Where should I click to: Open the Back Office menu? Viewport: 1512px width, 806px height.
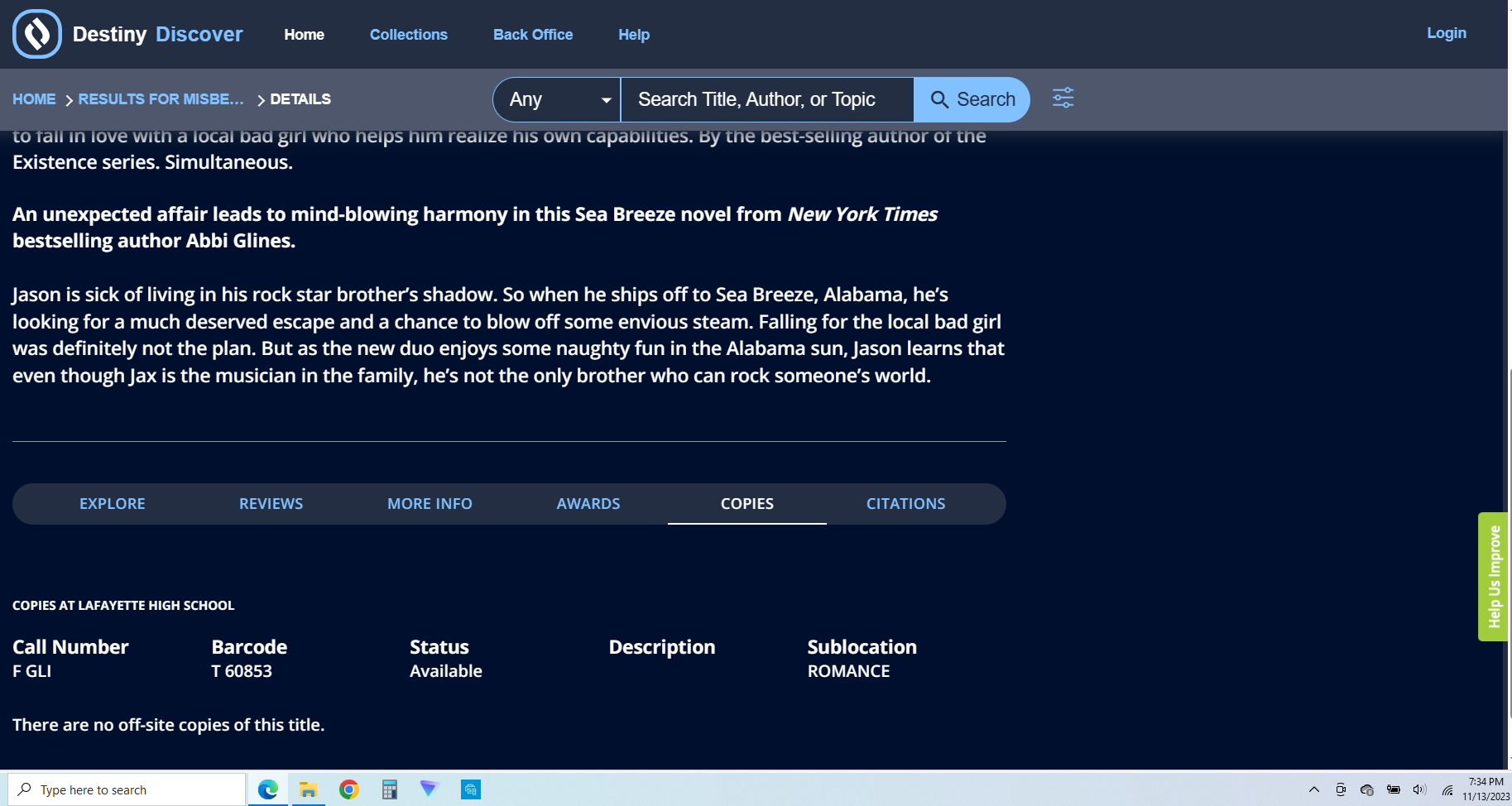point(533,35)
